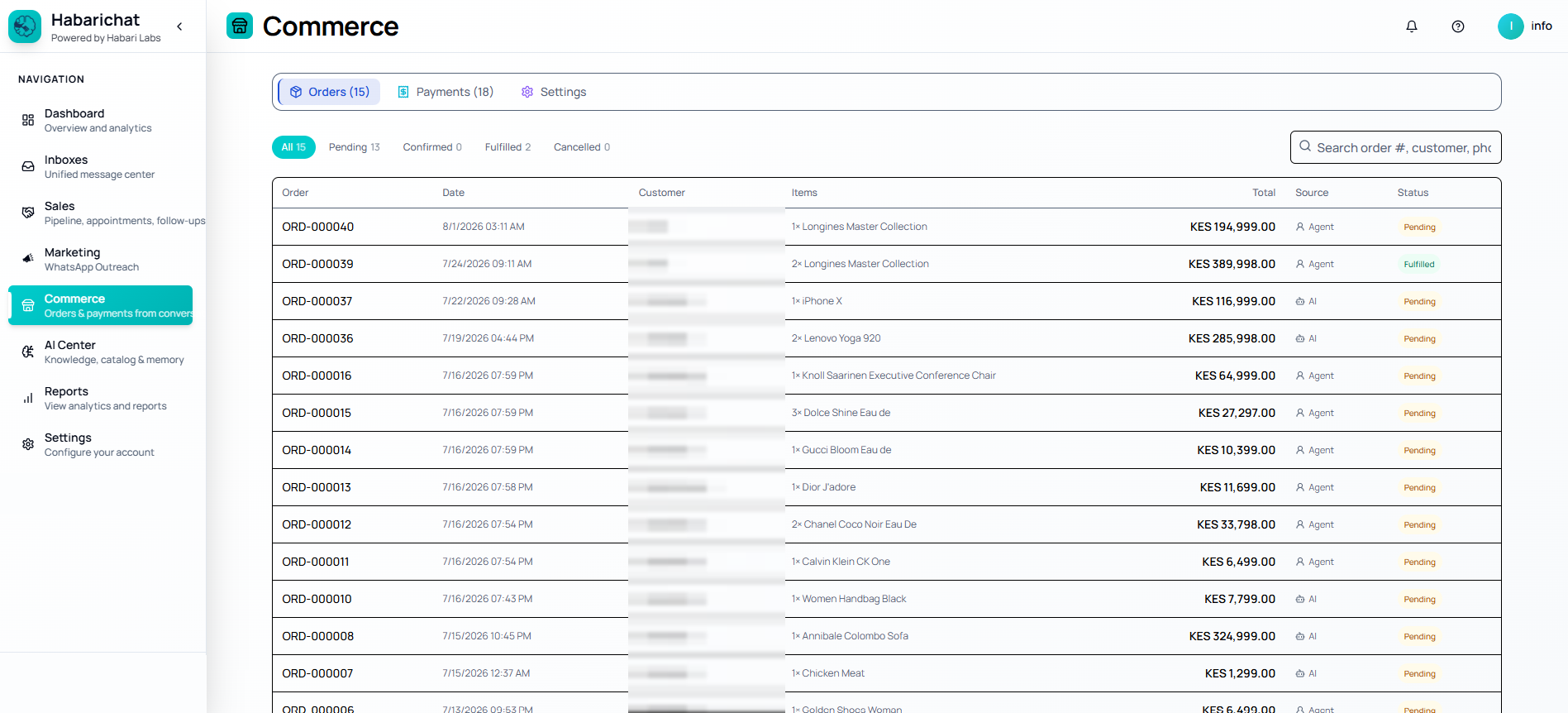Click the Total column header
Screen dimensions: 1568x713
click(1264, 193)
